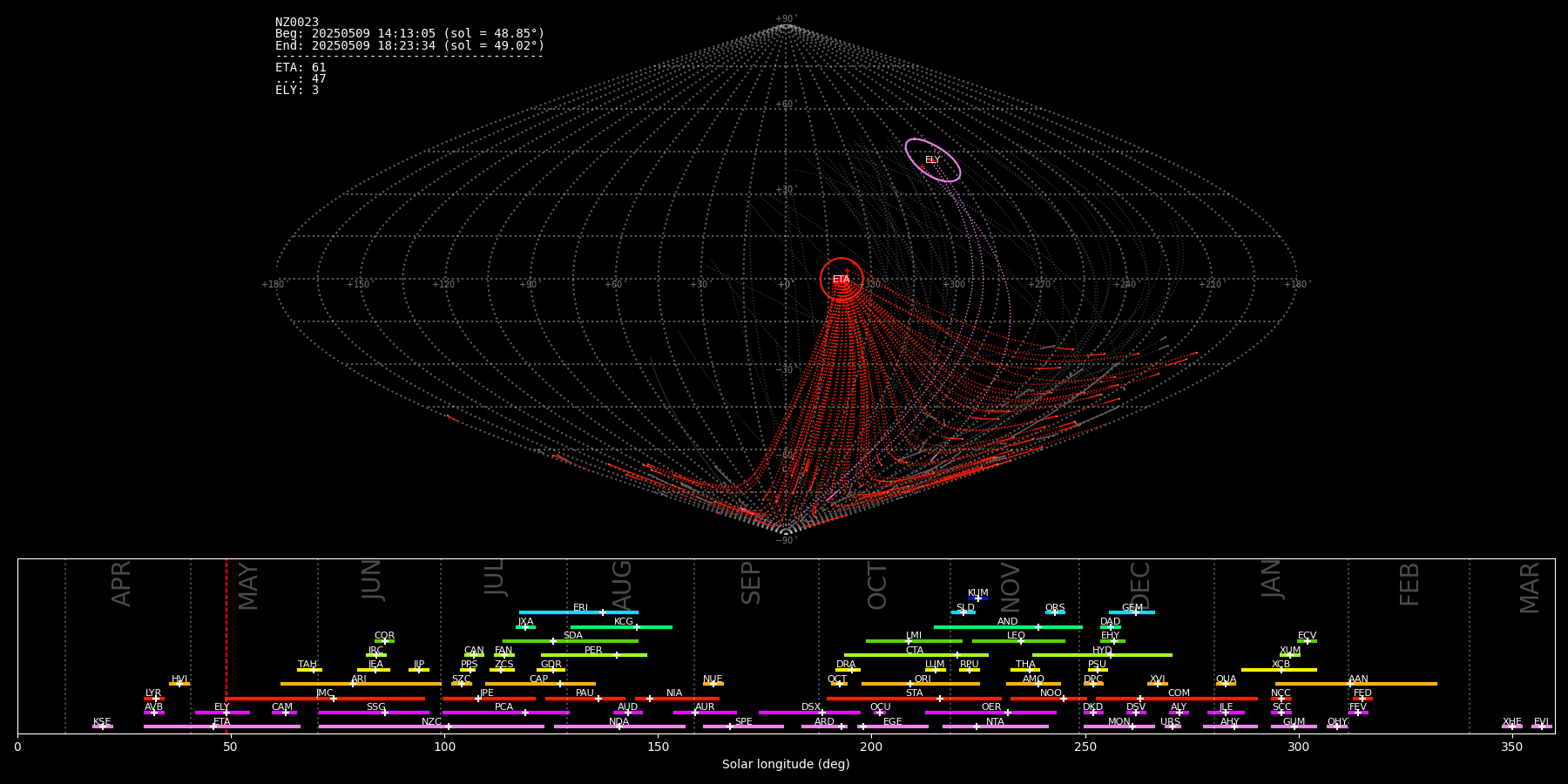Click the DEC month label
Screen dimensions: 1568x784
coord(1139,585)
